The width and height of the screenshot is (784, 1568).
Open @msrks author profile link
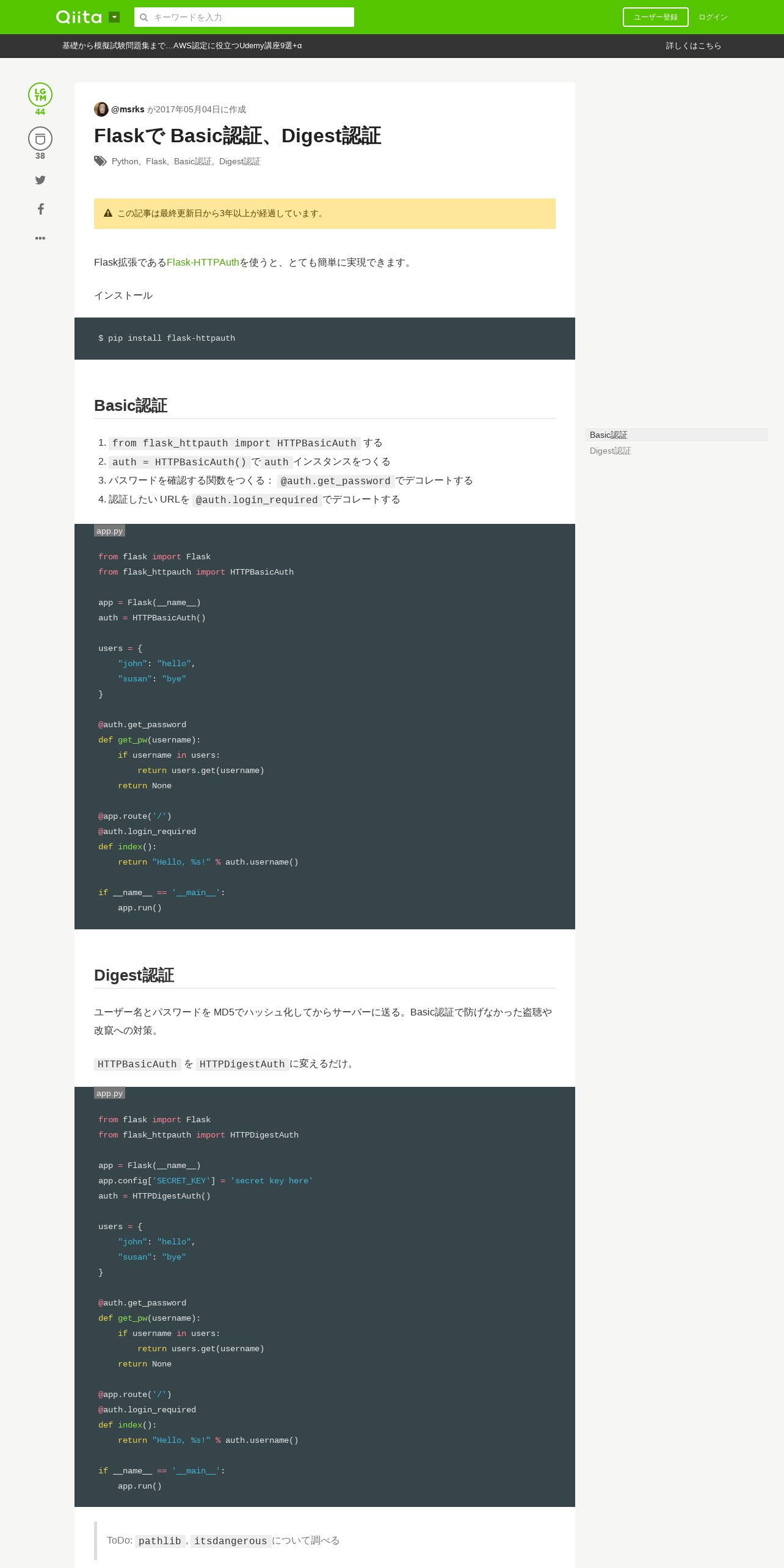128,109
